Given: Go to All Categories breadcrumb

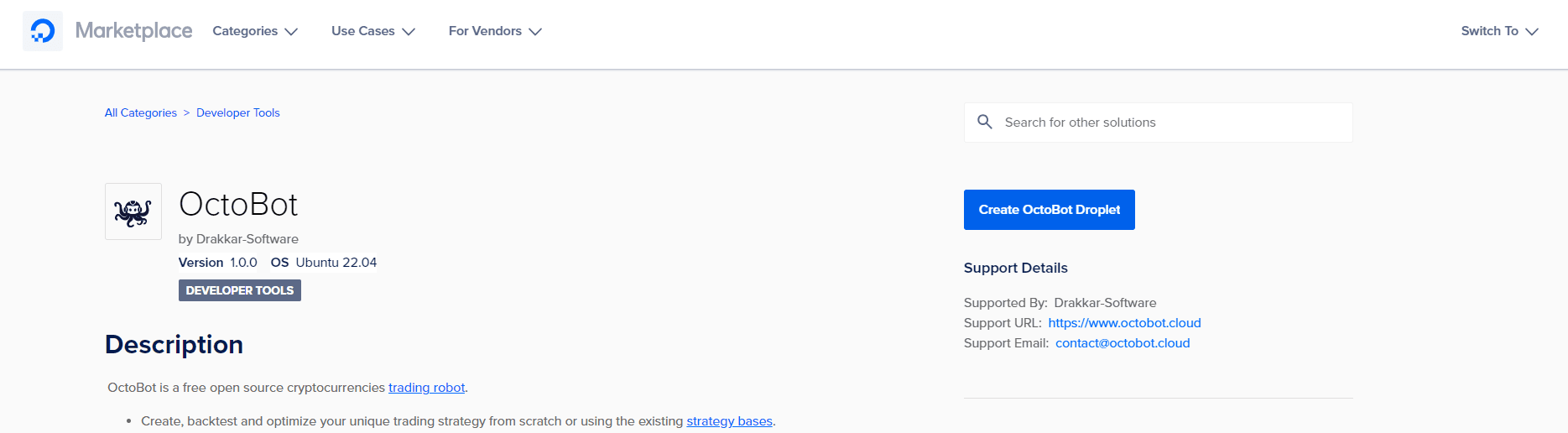Looking at the screenshot, I should [141, 112].
